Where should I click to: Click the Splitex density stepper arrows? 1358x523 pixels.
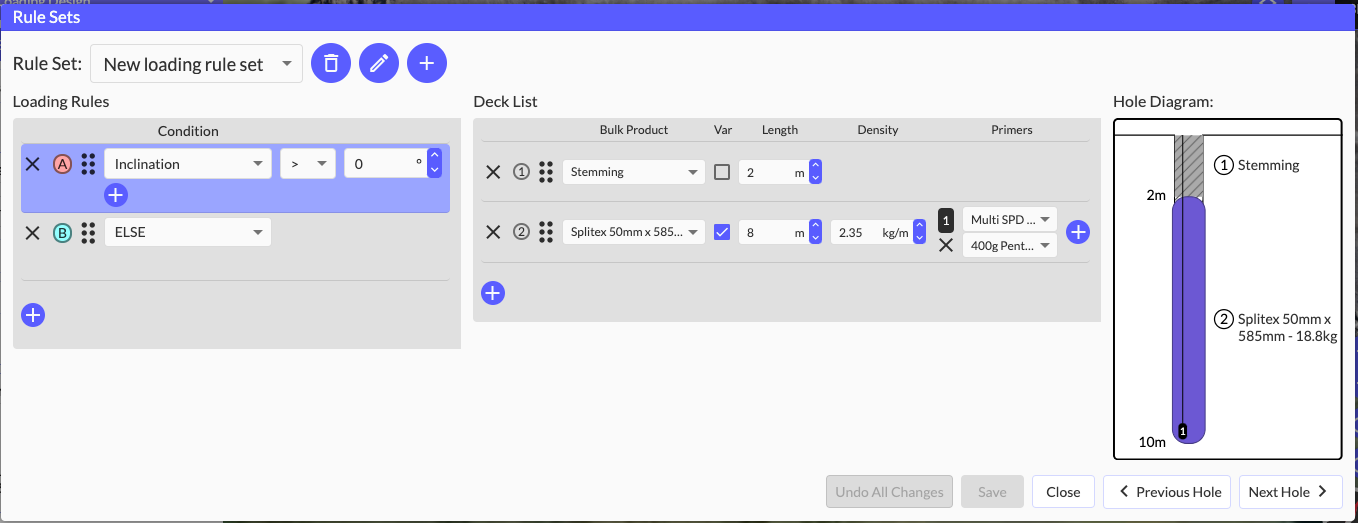(x=919, y=232)
